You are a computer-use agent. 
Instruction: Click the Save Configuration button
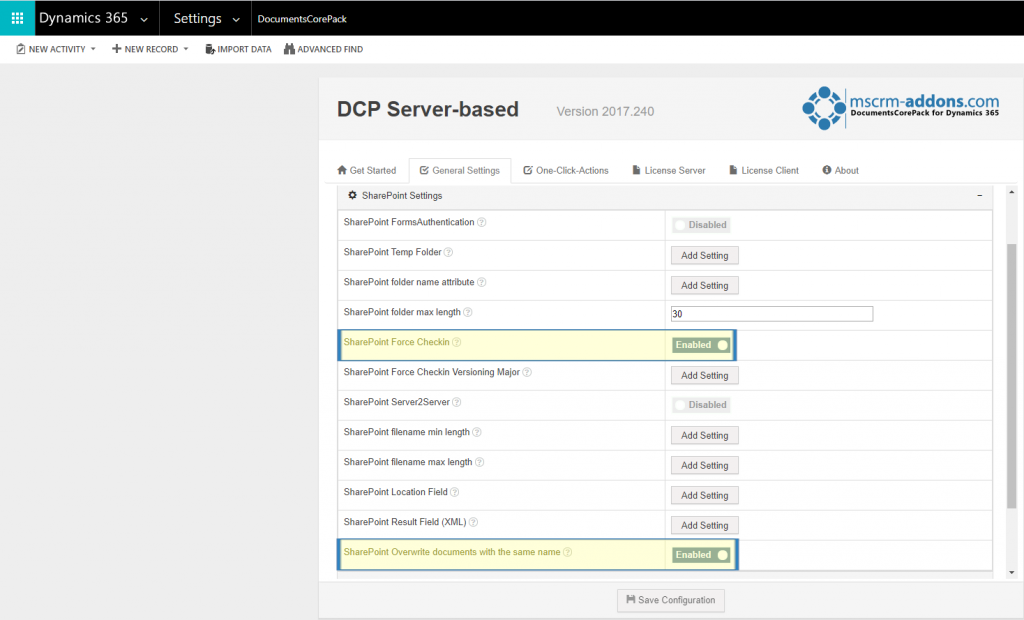(x=670, y=600)
